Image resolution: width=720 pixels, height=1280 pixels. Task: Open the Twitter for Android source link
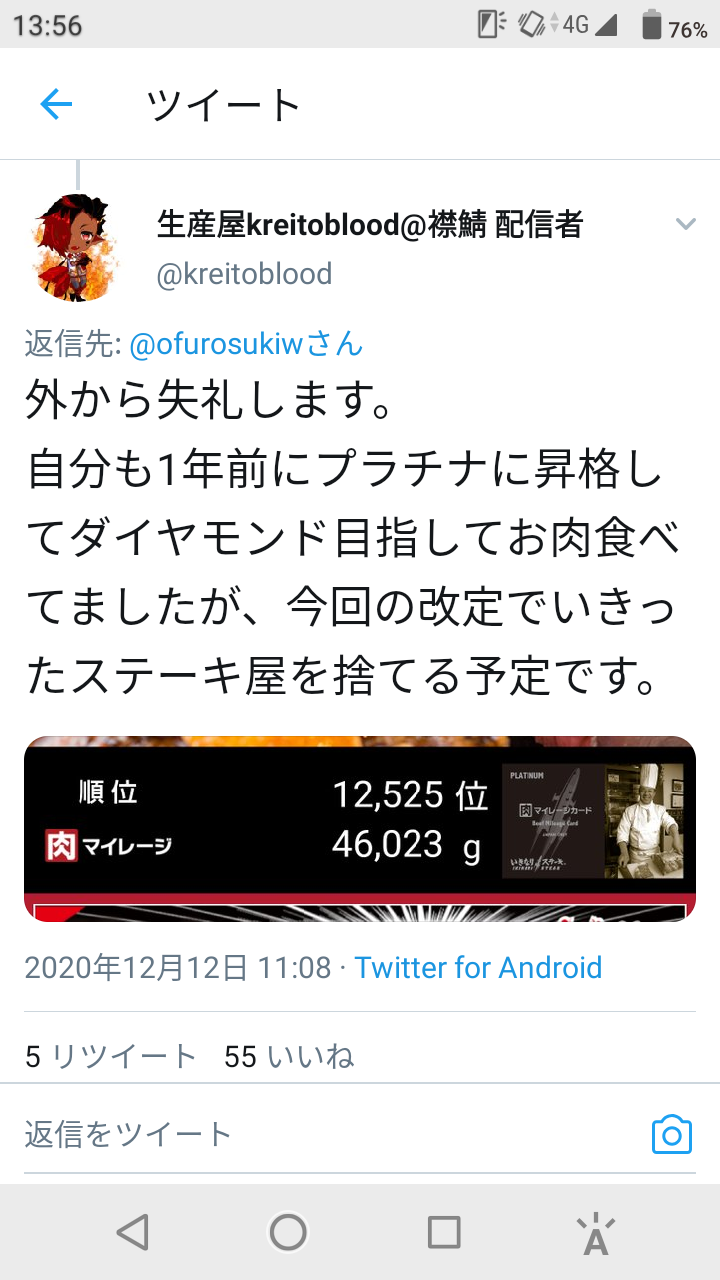click(478, 967)
